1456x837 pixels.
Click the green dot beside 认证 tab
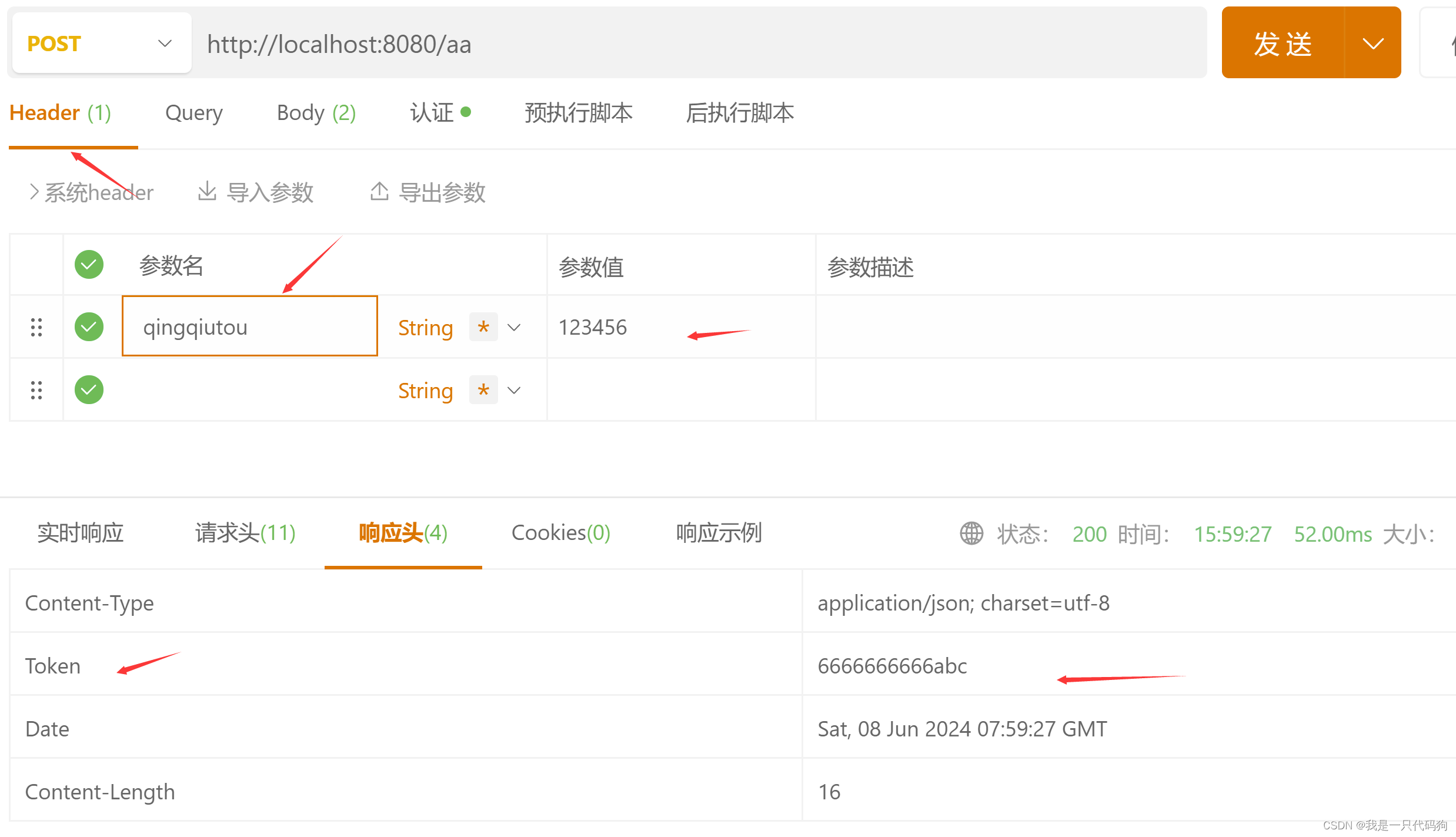[467, 112]
